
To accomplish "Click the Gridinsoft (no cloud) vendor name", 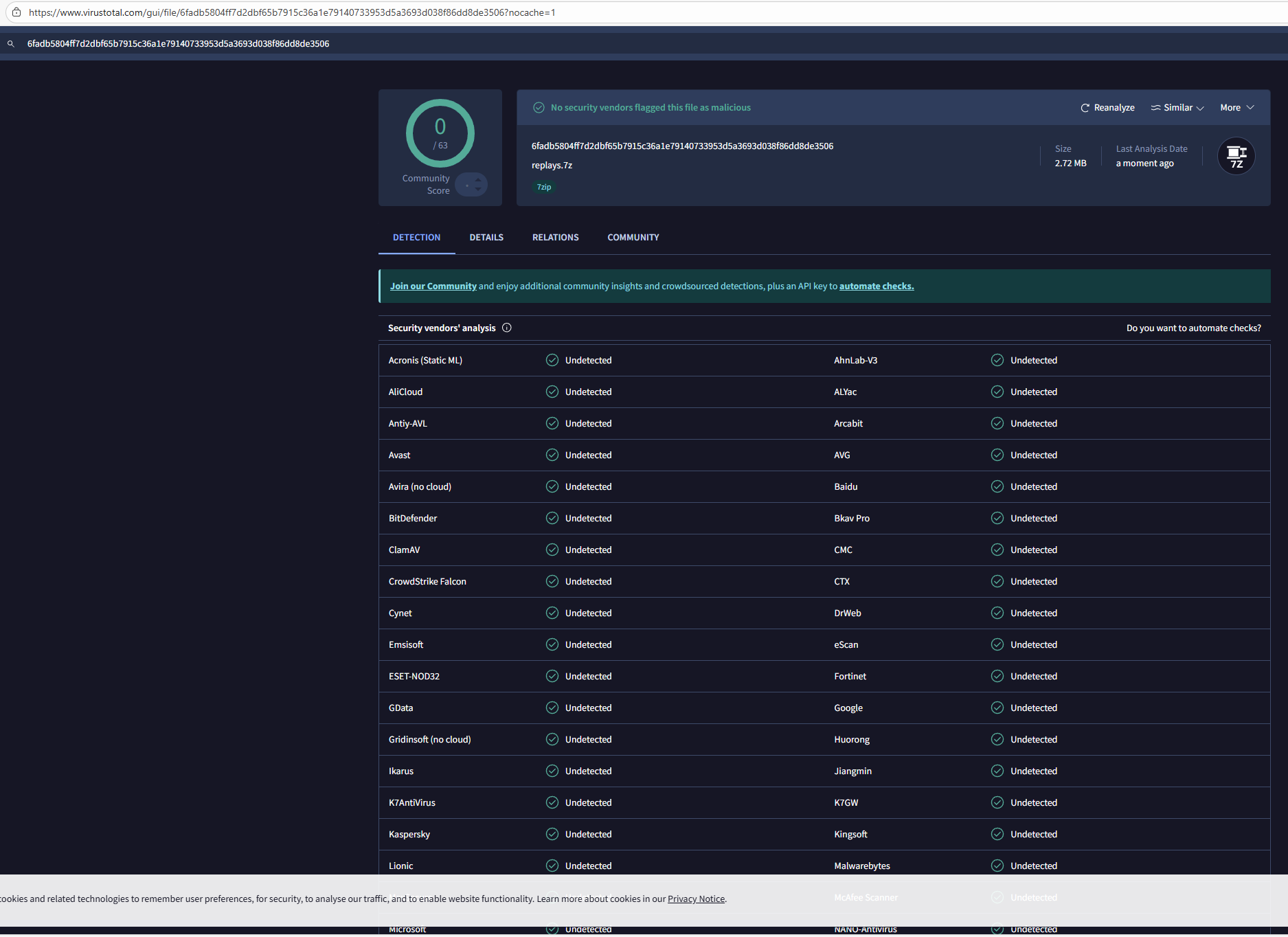I will tap(430, 739).
